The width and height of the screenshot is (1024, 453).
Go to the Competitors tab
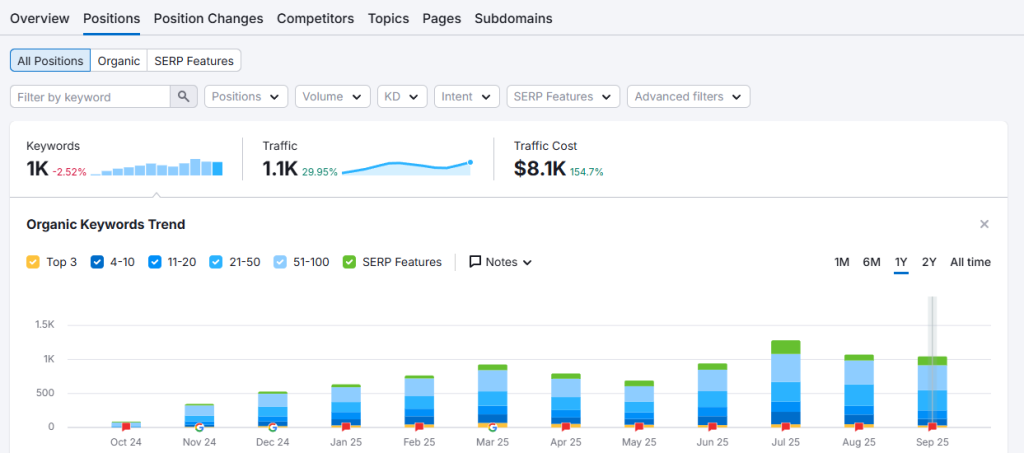point(315,18)
